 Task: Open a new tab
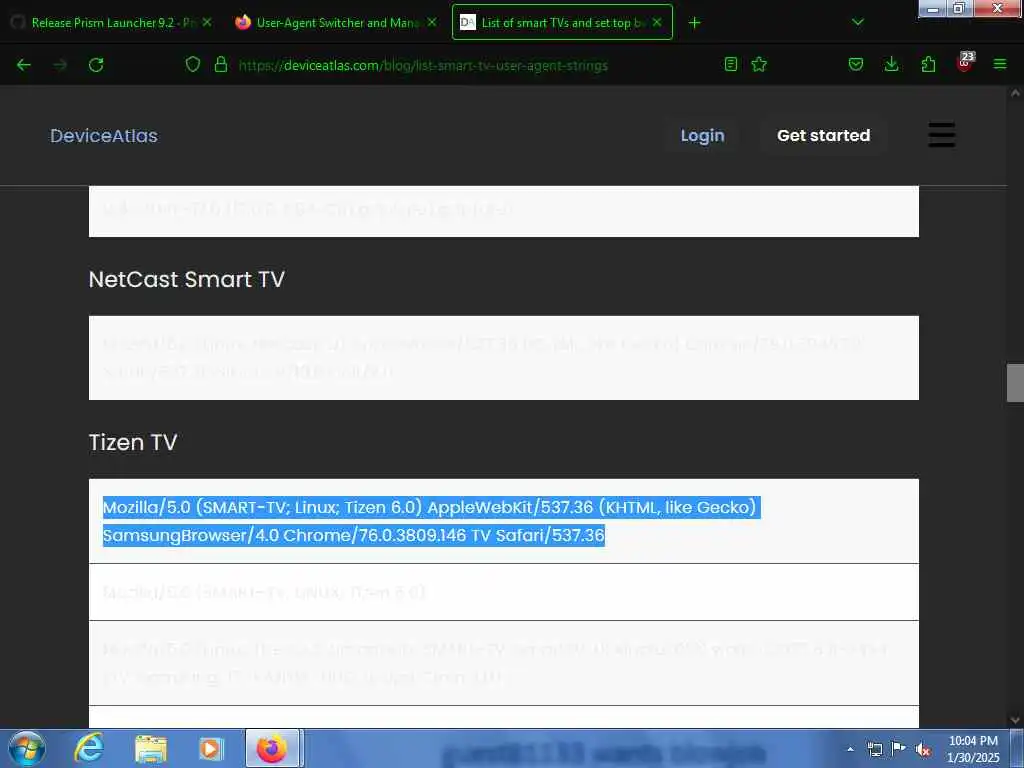tap(694, 23)
